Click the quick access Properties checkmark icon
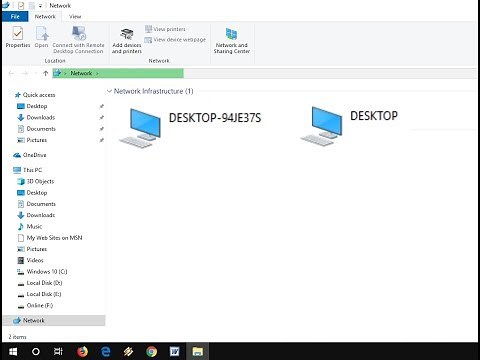Image resolution: width=480 pixels, height=360 pixels. coord(21,5)
